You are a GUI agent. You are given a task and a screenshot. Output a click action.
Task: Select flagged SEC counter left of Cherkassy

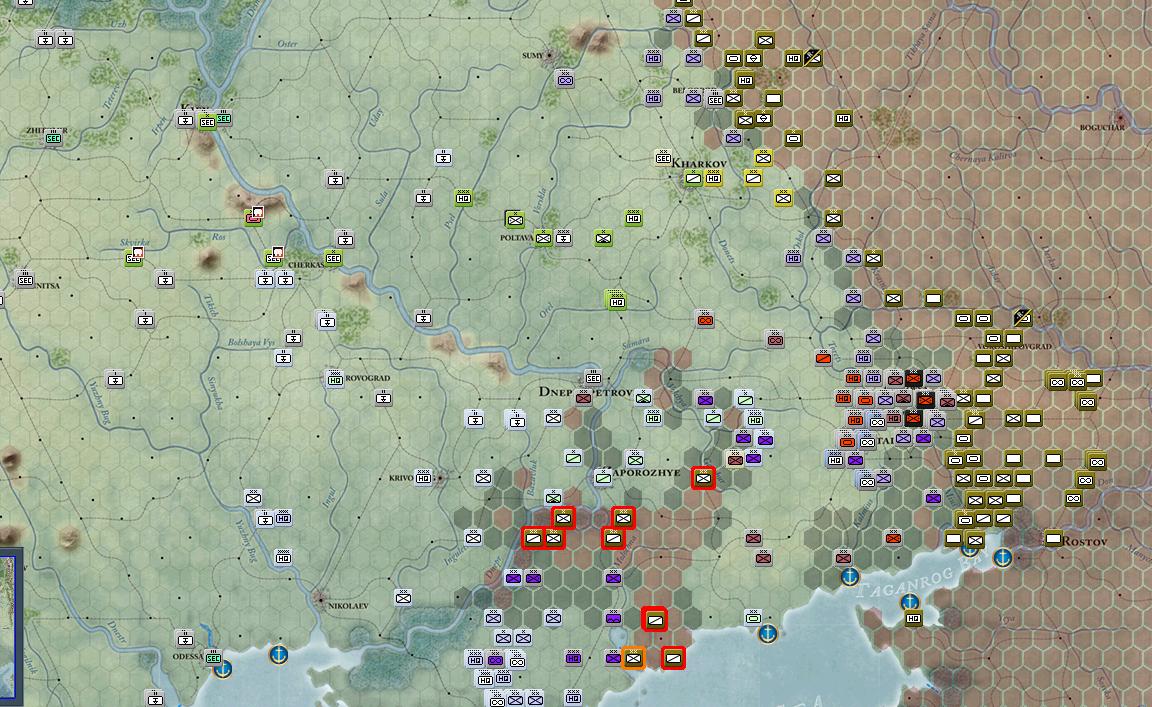click(x=274, y=256)
